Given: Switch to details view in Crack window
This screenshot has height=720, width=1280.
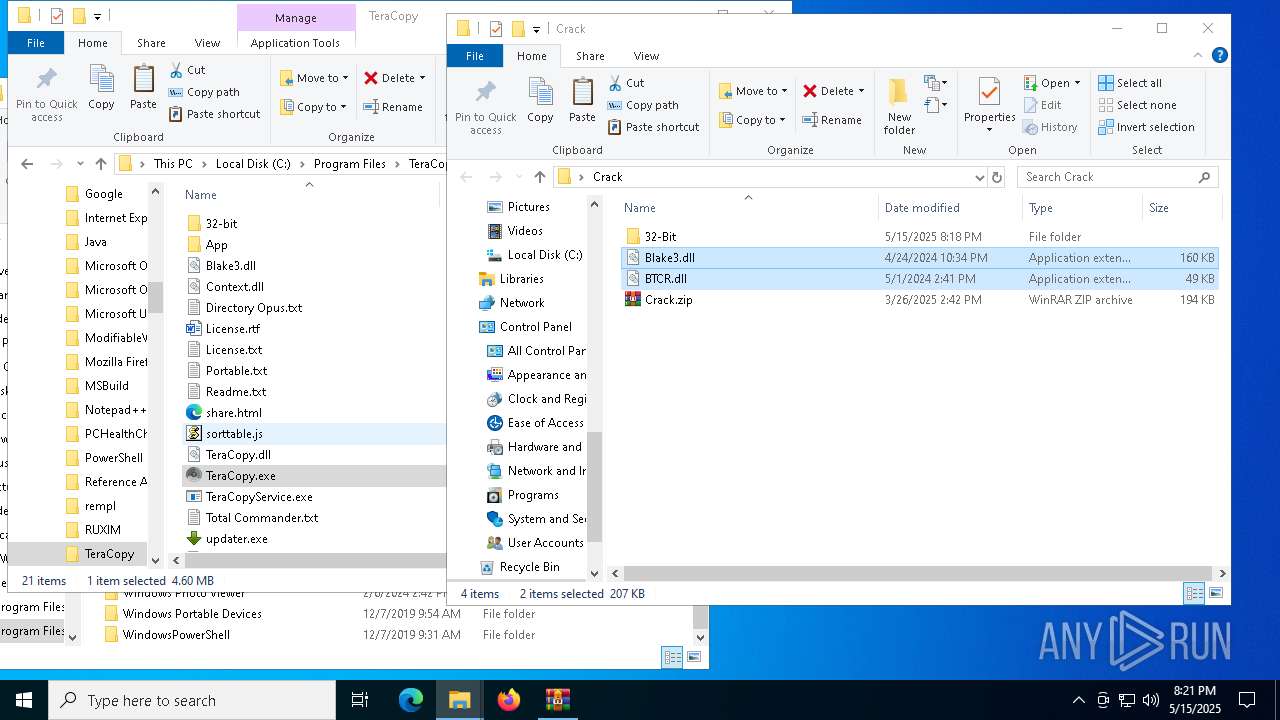Looking at the screenshot, I should click(1195, 593).
